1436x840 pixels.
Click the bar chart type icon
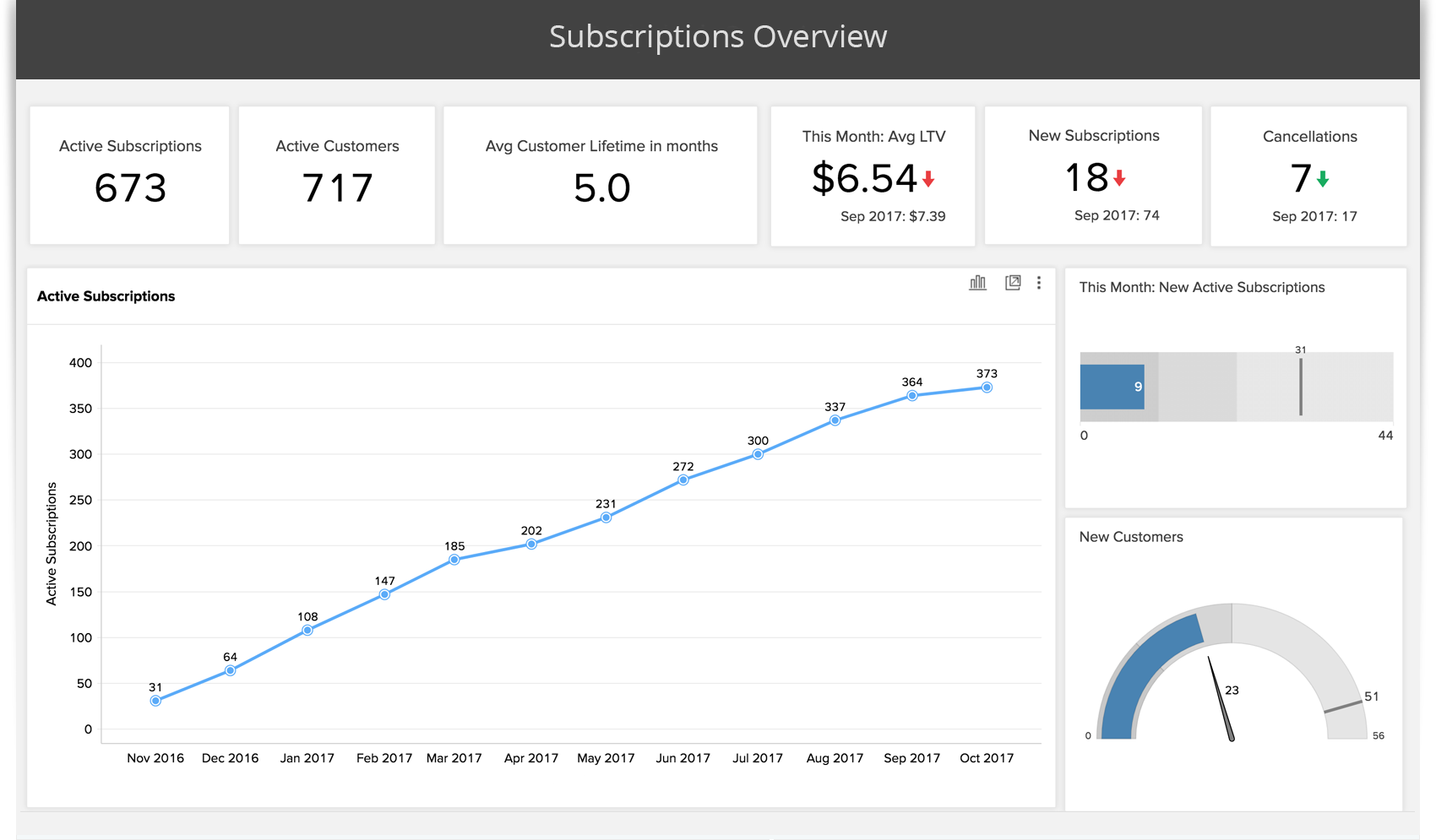click(x=977, y=283)
